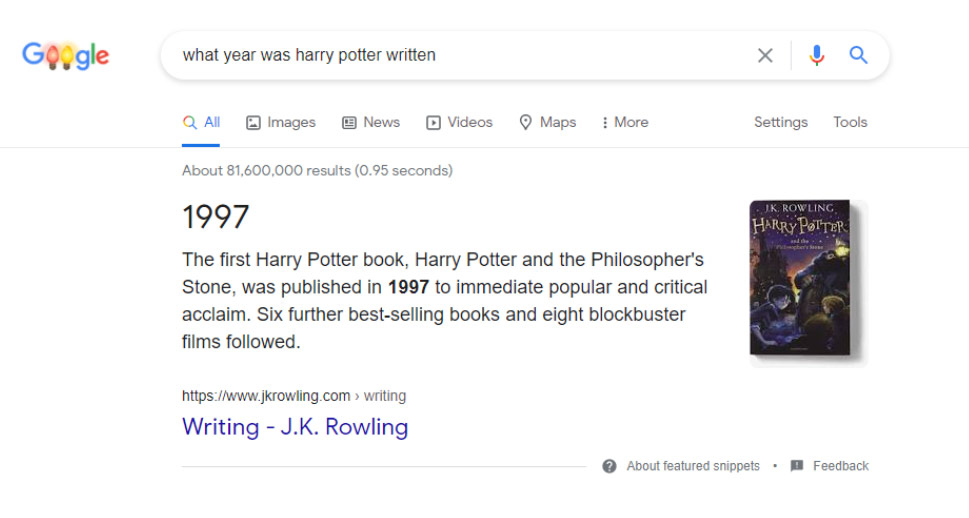
Task: Start voice search with microphone icon
Action: click(816, 56)
